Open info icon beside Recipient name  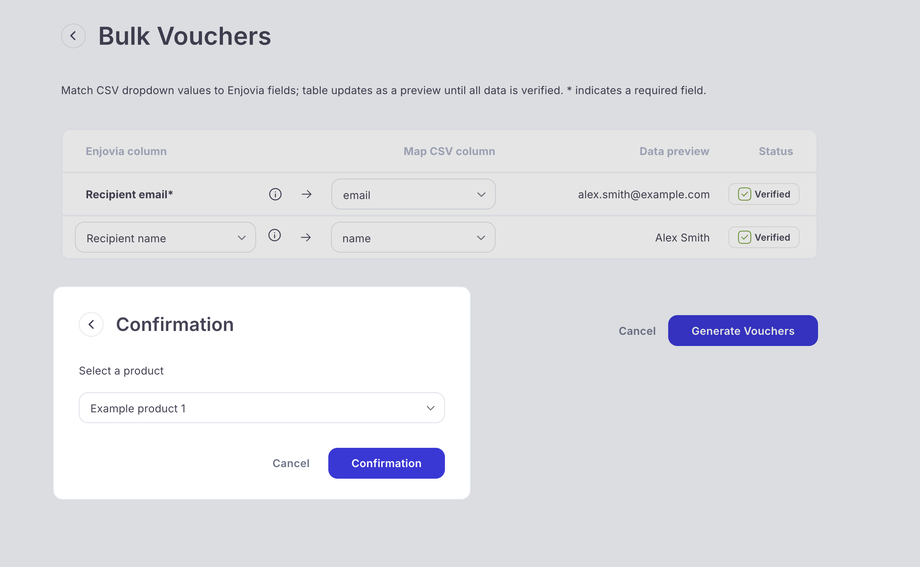[x=274, y=236]
